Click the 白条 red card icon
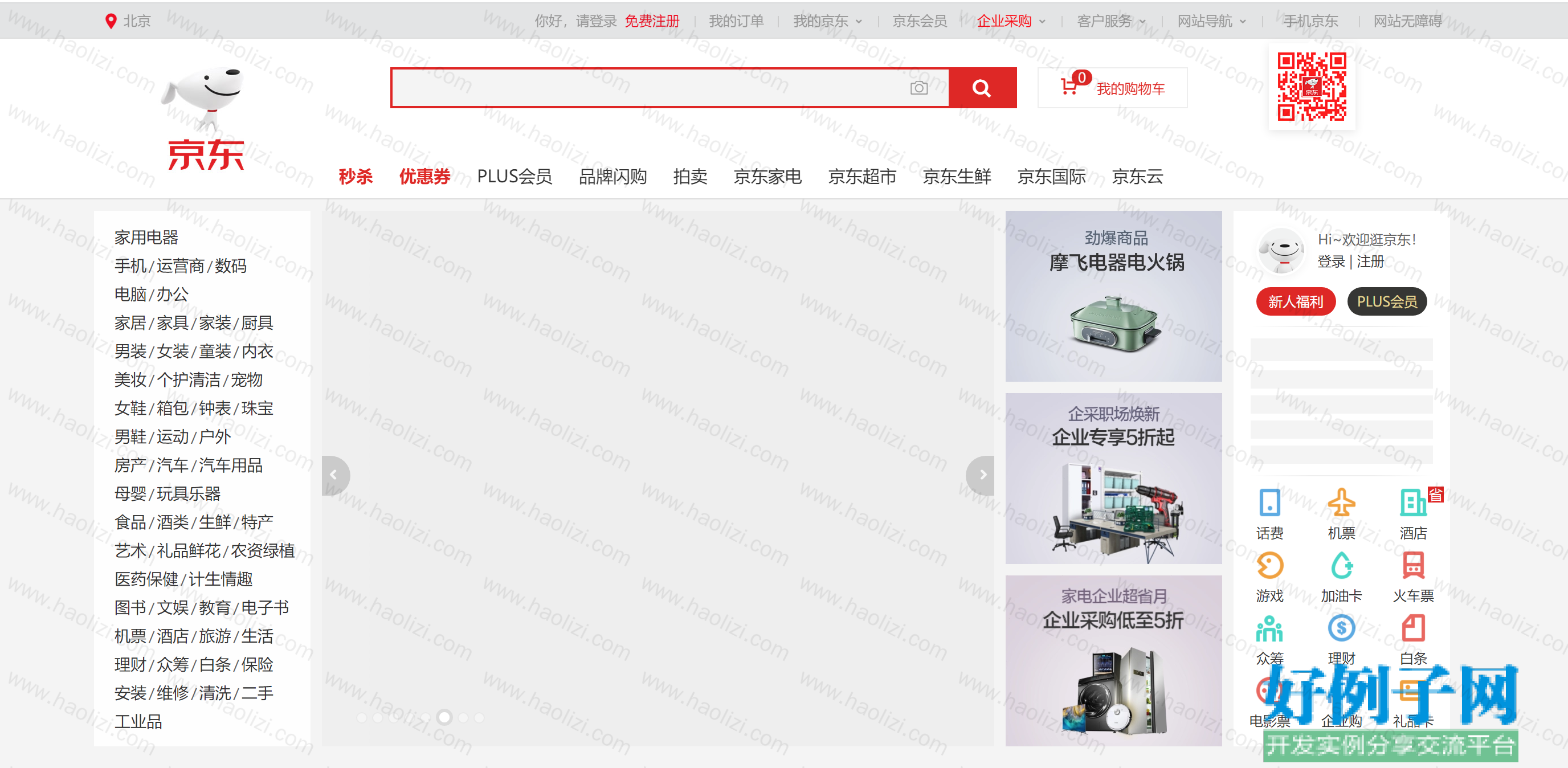The height and width of the screenshot is (768, 1568). coord(1413,628)
